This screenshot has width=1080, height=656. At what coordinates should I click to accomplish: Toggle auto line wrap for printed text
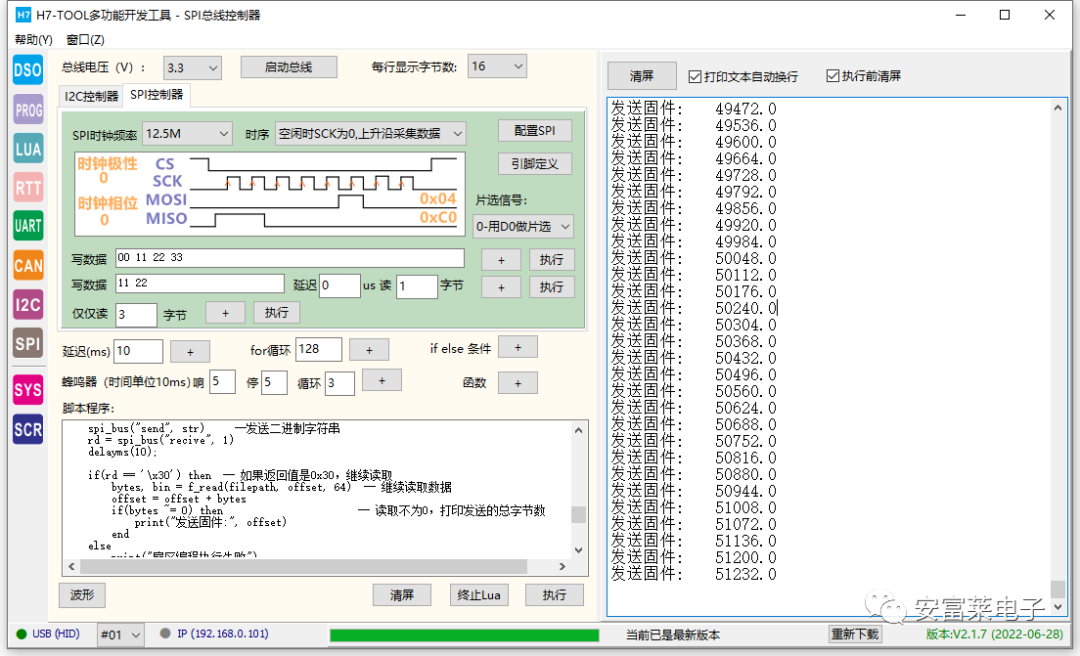(743, 76)
